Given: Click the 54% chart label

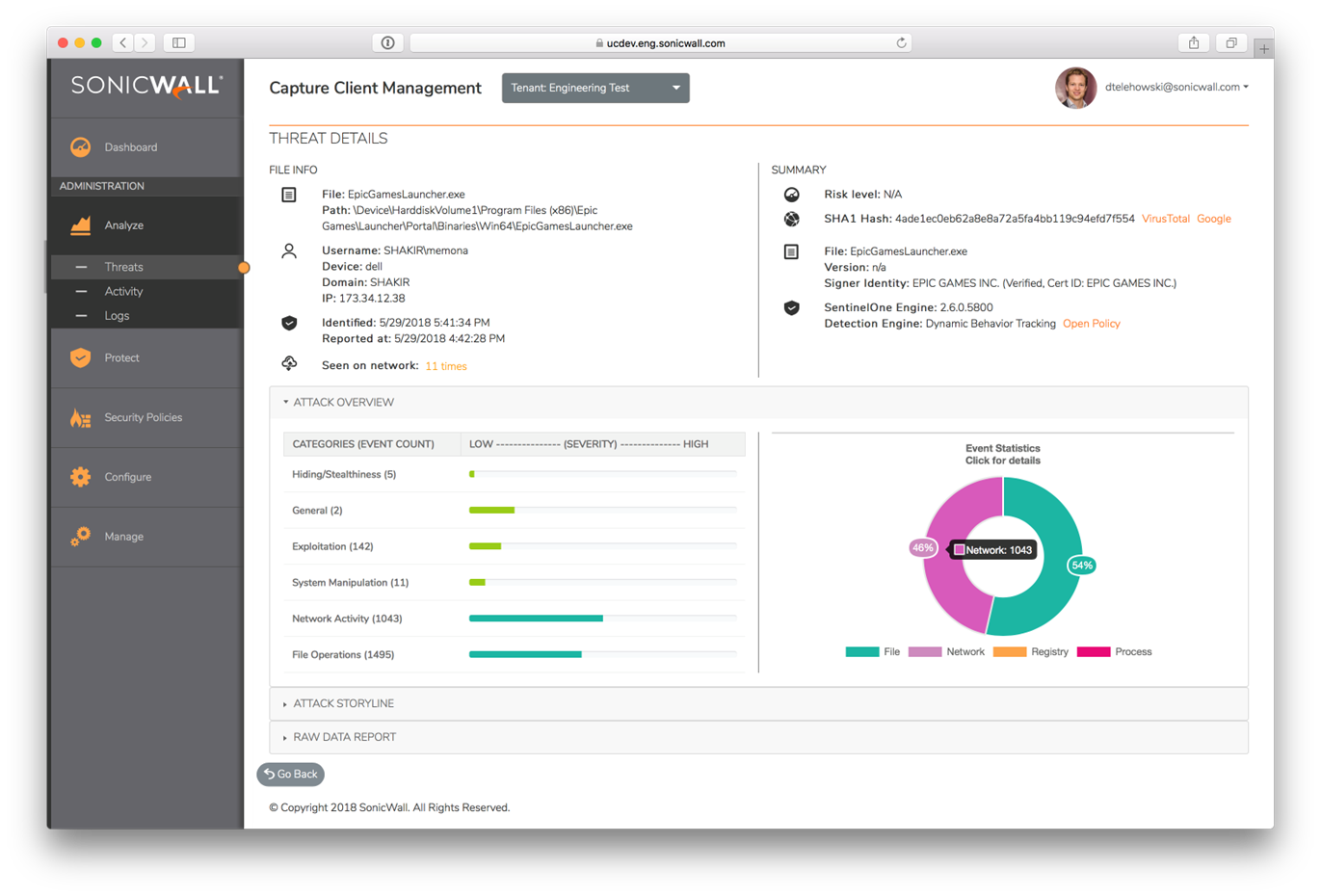Looking at the screenshot, I should pyautogui.click(x=1082, y=566).
